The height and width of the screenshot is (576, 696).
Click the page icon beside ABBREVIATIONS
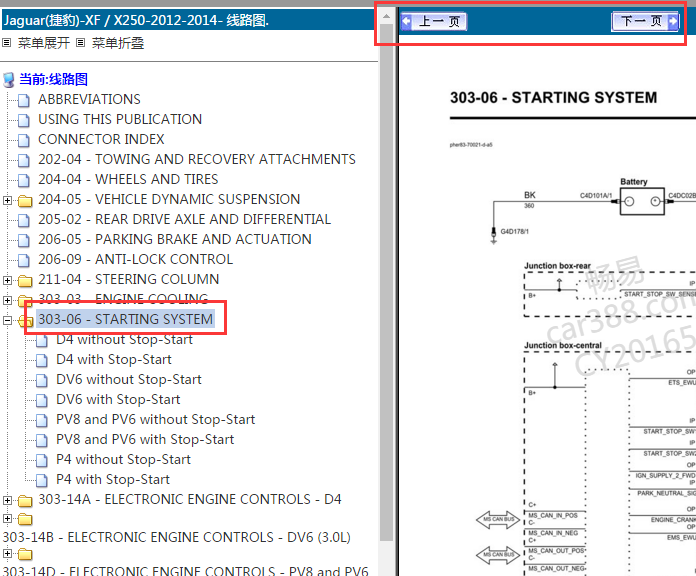pyautogui.click(x=24, y=100)
